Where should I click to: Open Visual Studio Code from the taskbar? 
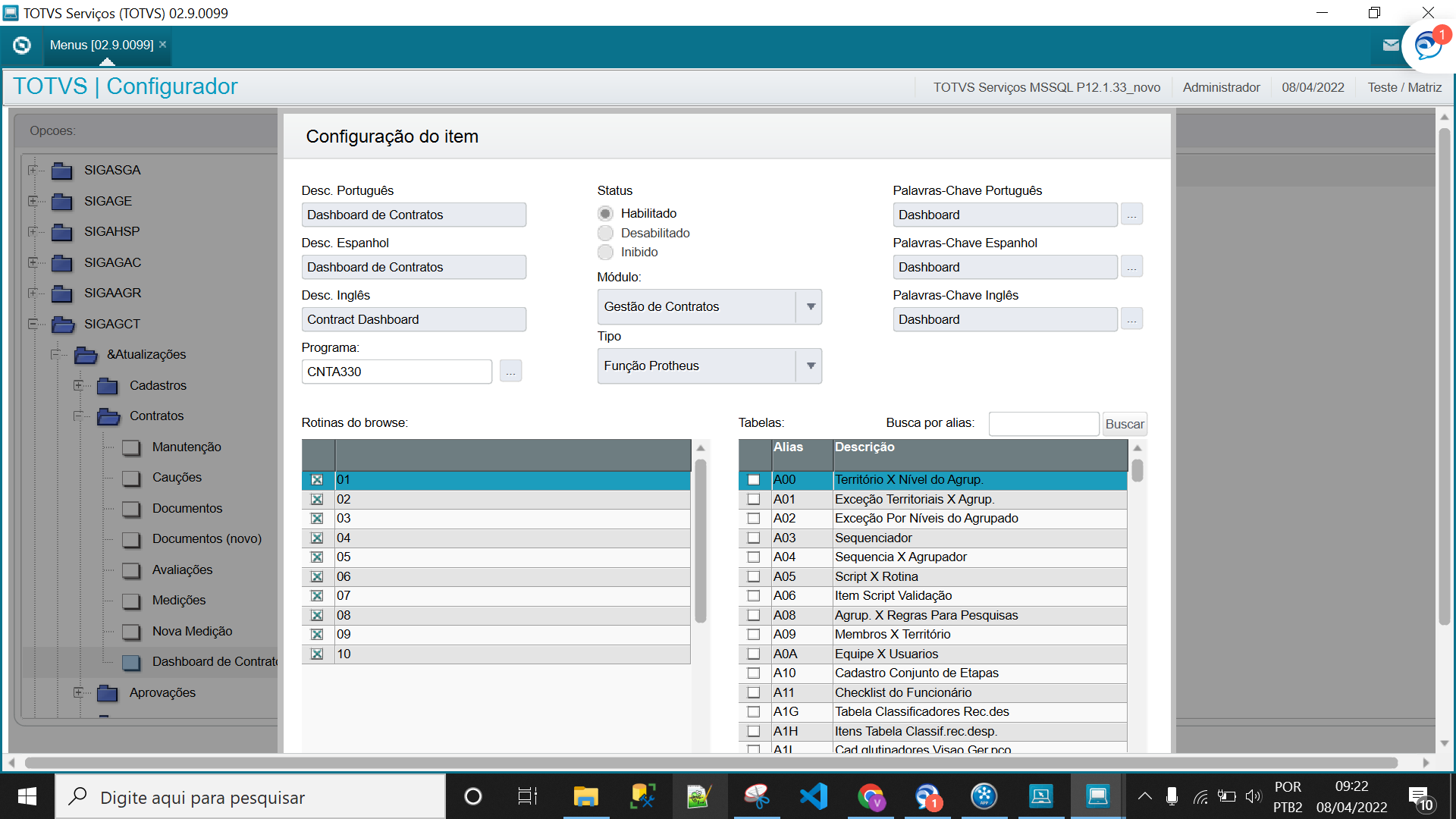pos(813,796)
